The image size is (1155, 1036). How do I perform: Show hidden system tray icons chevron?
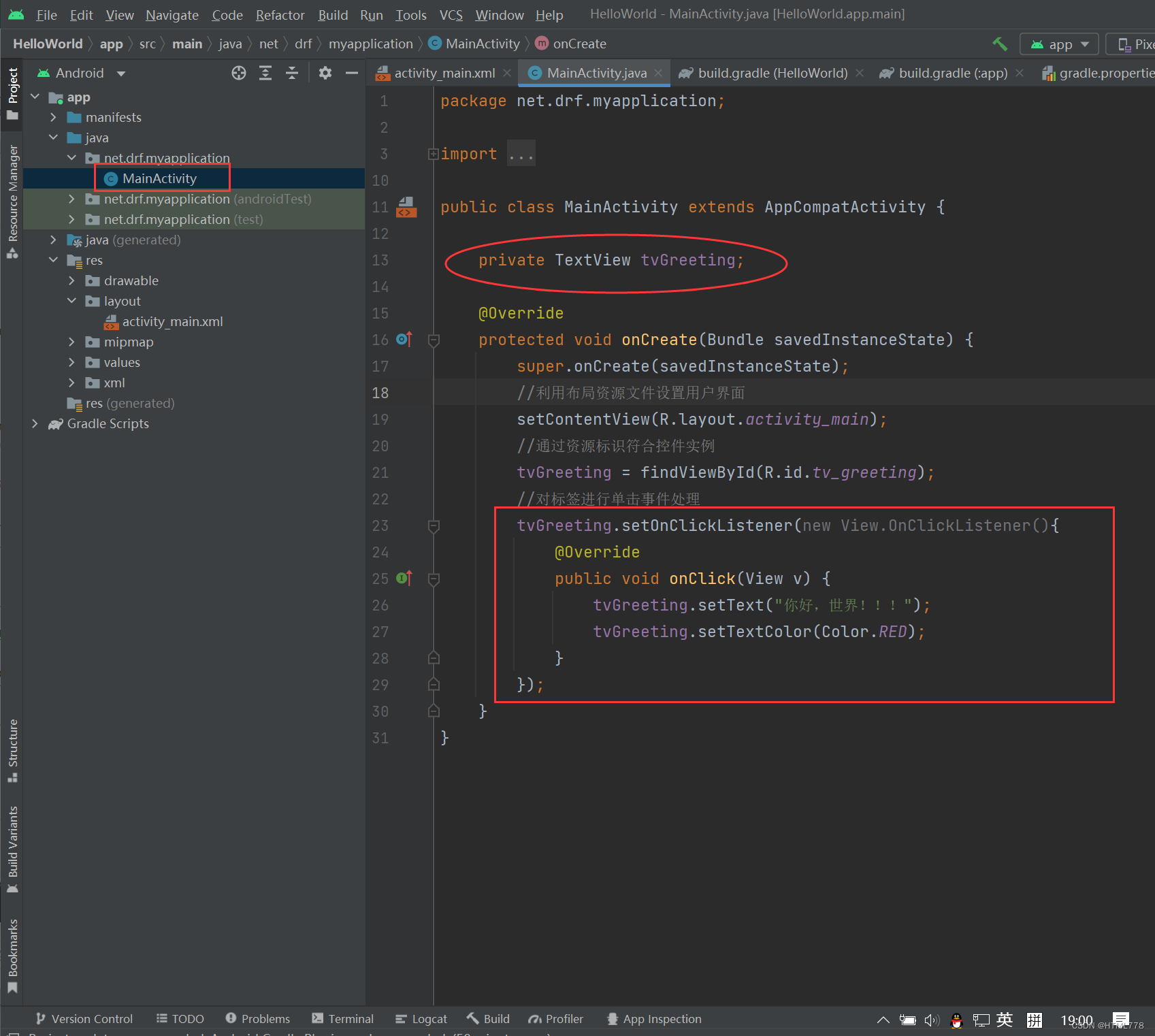tap(883, 1020)
